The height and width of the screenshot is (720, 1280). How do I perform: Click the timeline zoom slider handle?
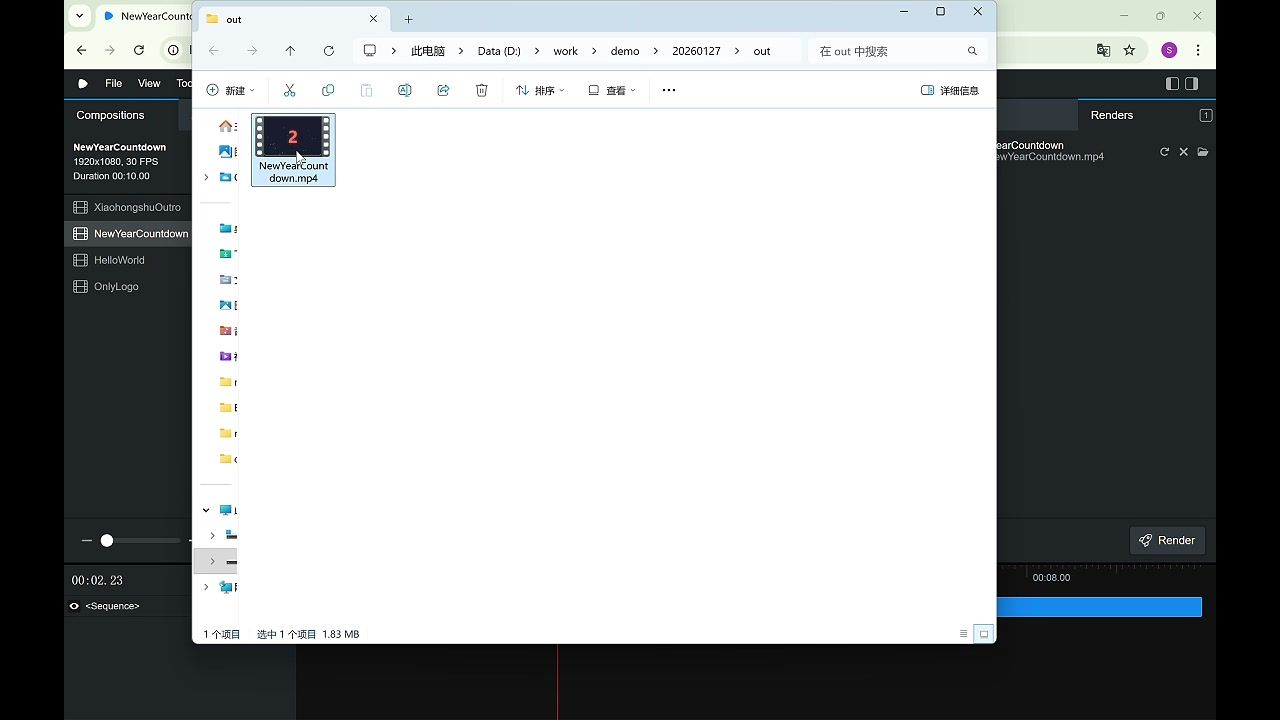click(x=107, y=541)
